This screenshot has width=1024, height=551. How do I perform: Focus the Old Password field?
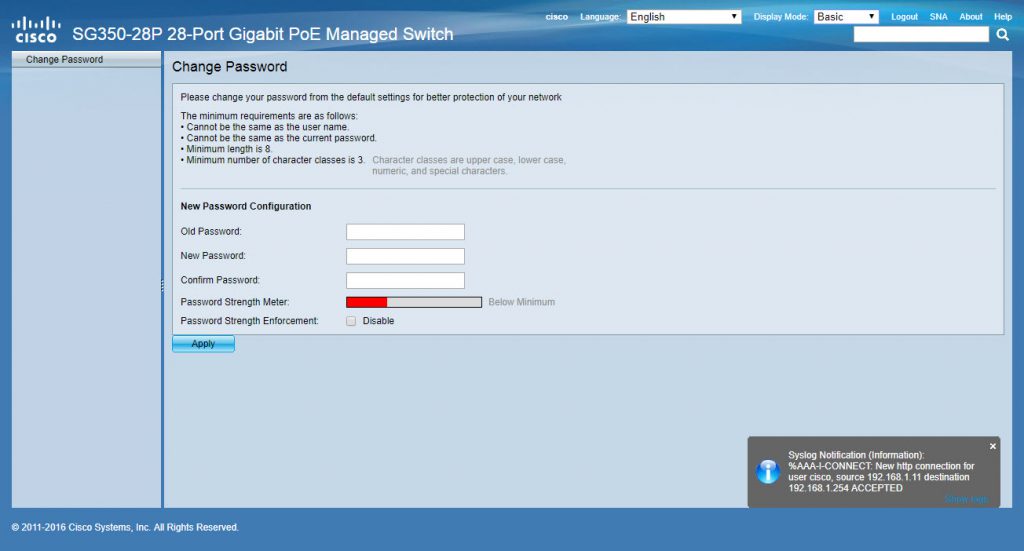[x=405, y=232]
